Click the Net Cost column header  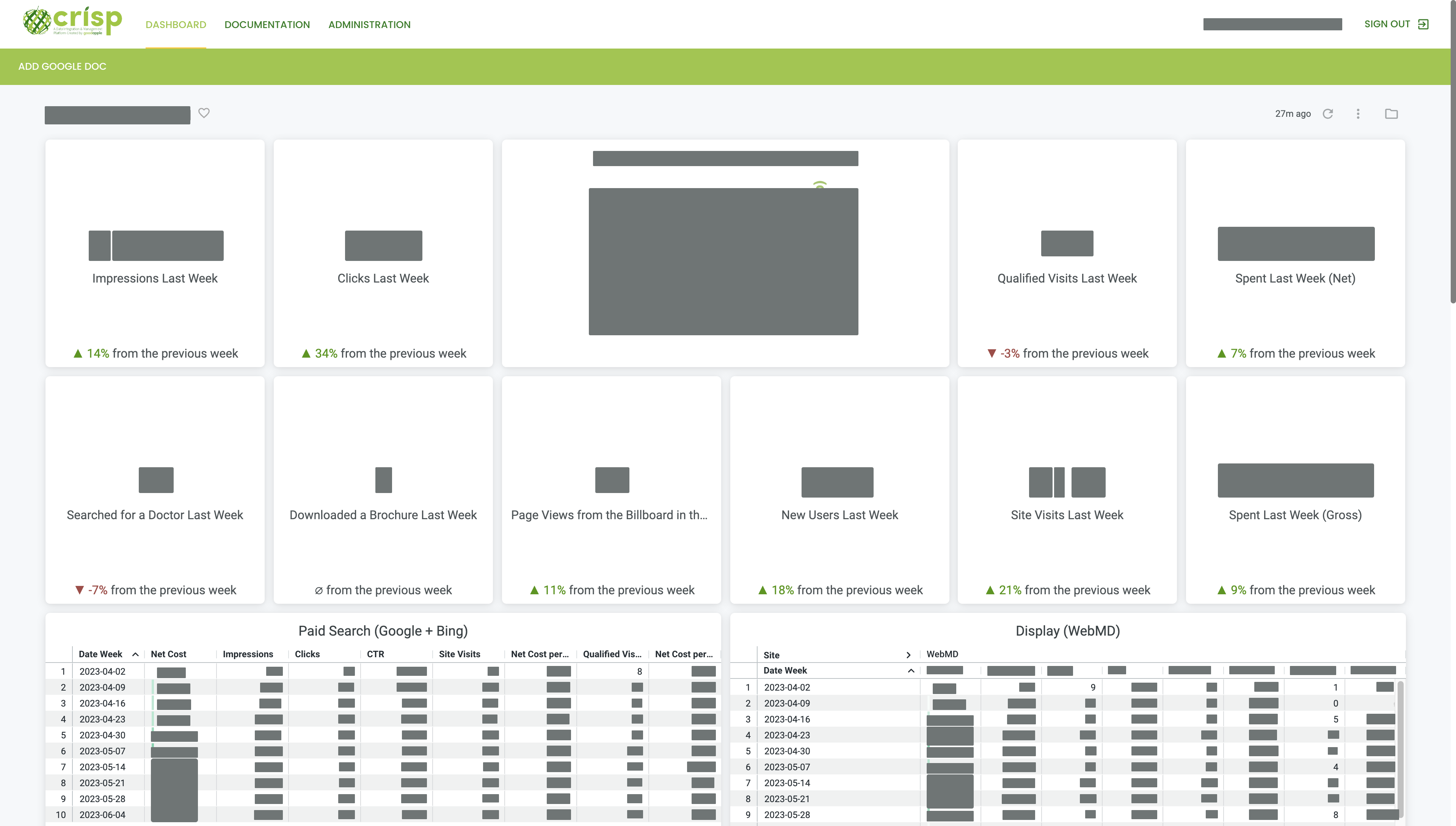pyautogui.click(x=168, y=654)
